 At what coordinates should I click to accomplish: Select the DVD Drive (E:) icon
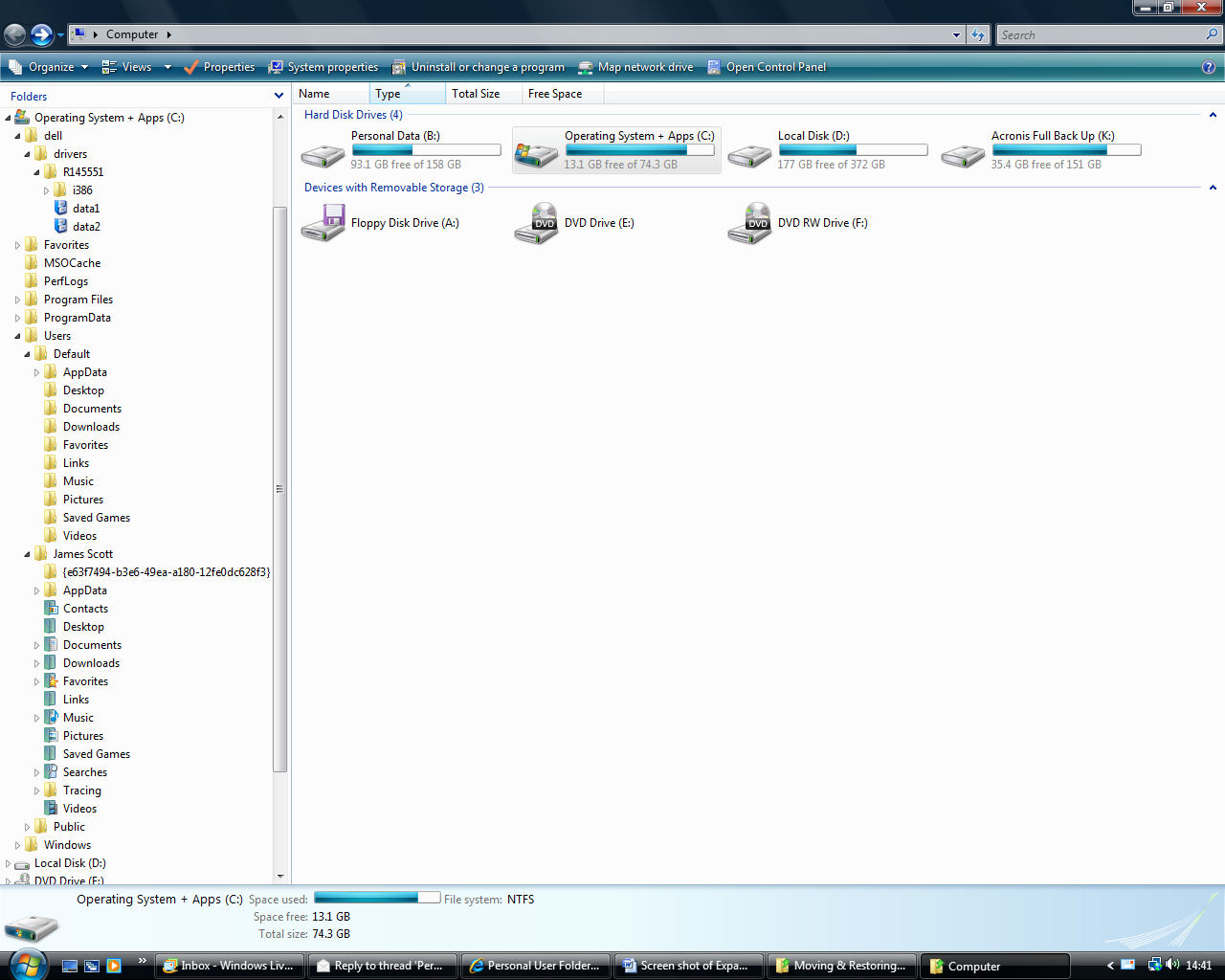536,223
